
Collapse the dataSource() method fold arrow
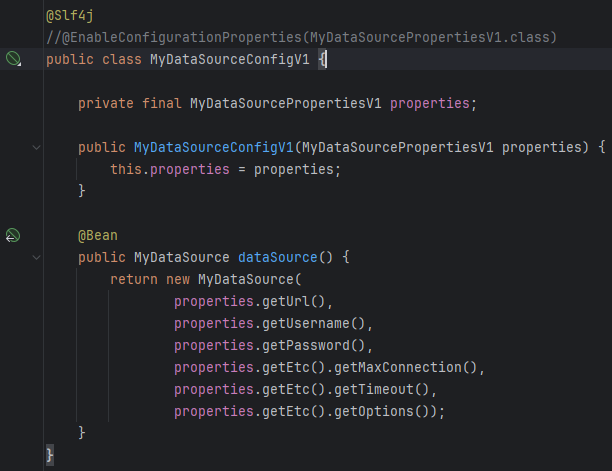click(x=36, y=257)
